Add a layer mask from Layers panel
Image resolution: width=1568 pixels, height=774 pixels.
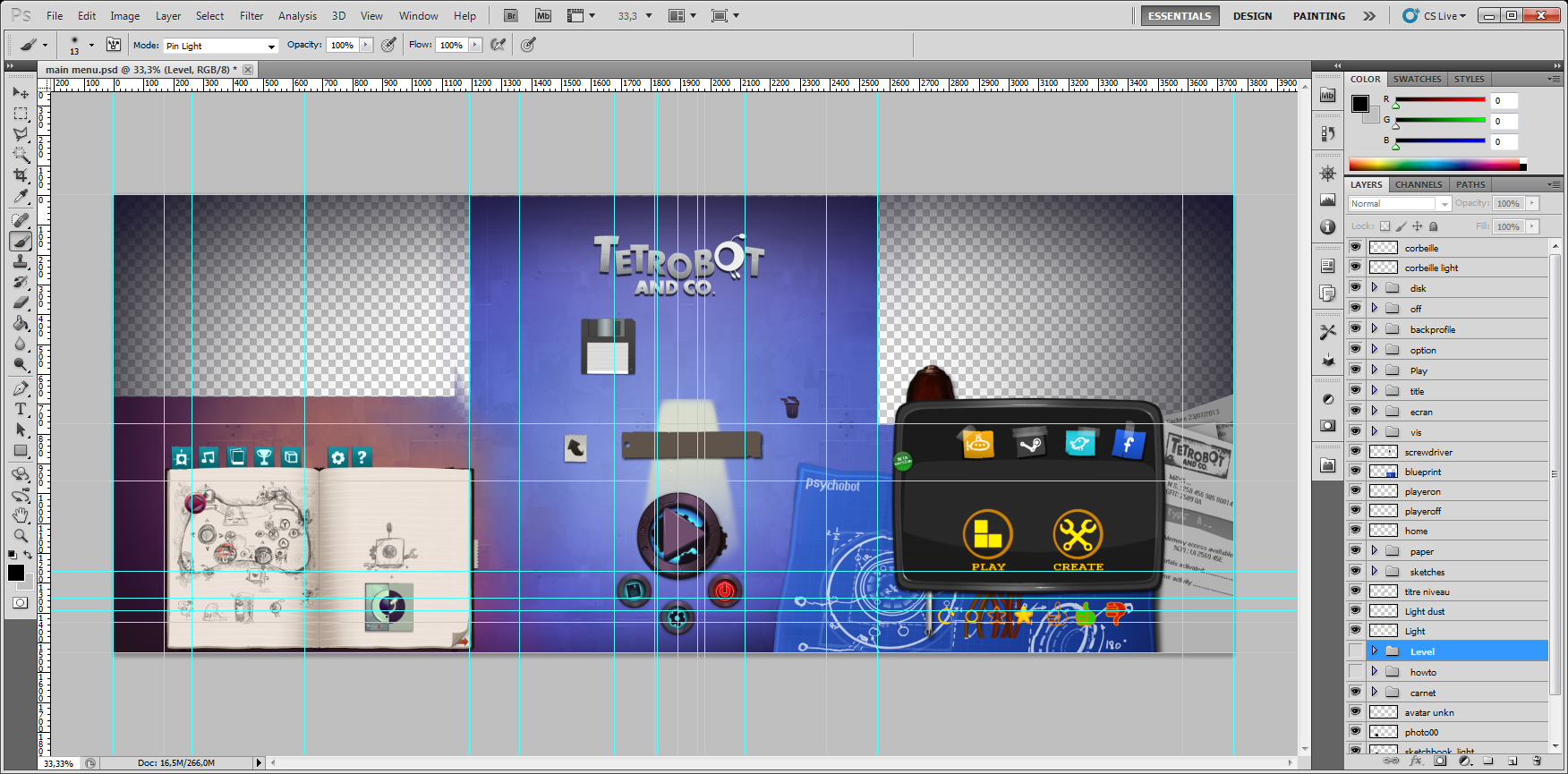(x=1440, y=761)
